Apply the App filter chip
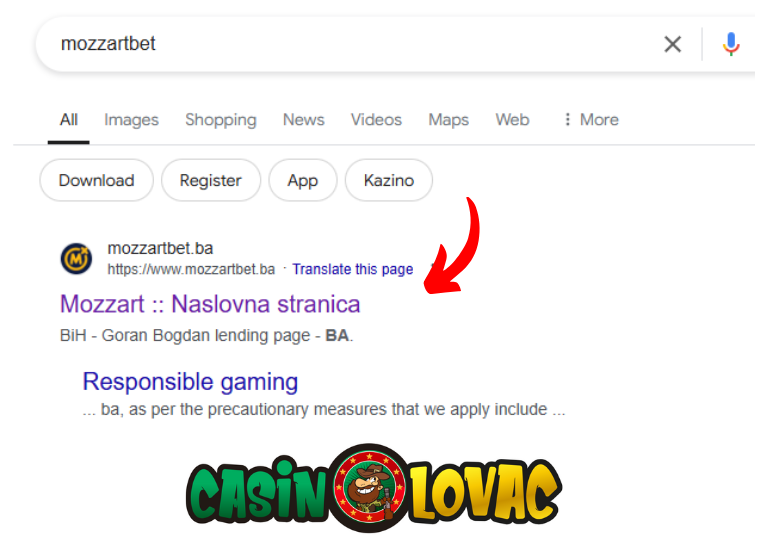Viewport: 768px width, 550px height. click(303, 180)
